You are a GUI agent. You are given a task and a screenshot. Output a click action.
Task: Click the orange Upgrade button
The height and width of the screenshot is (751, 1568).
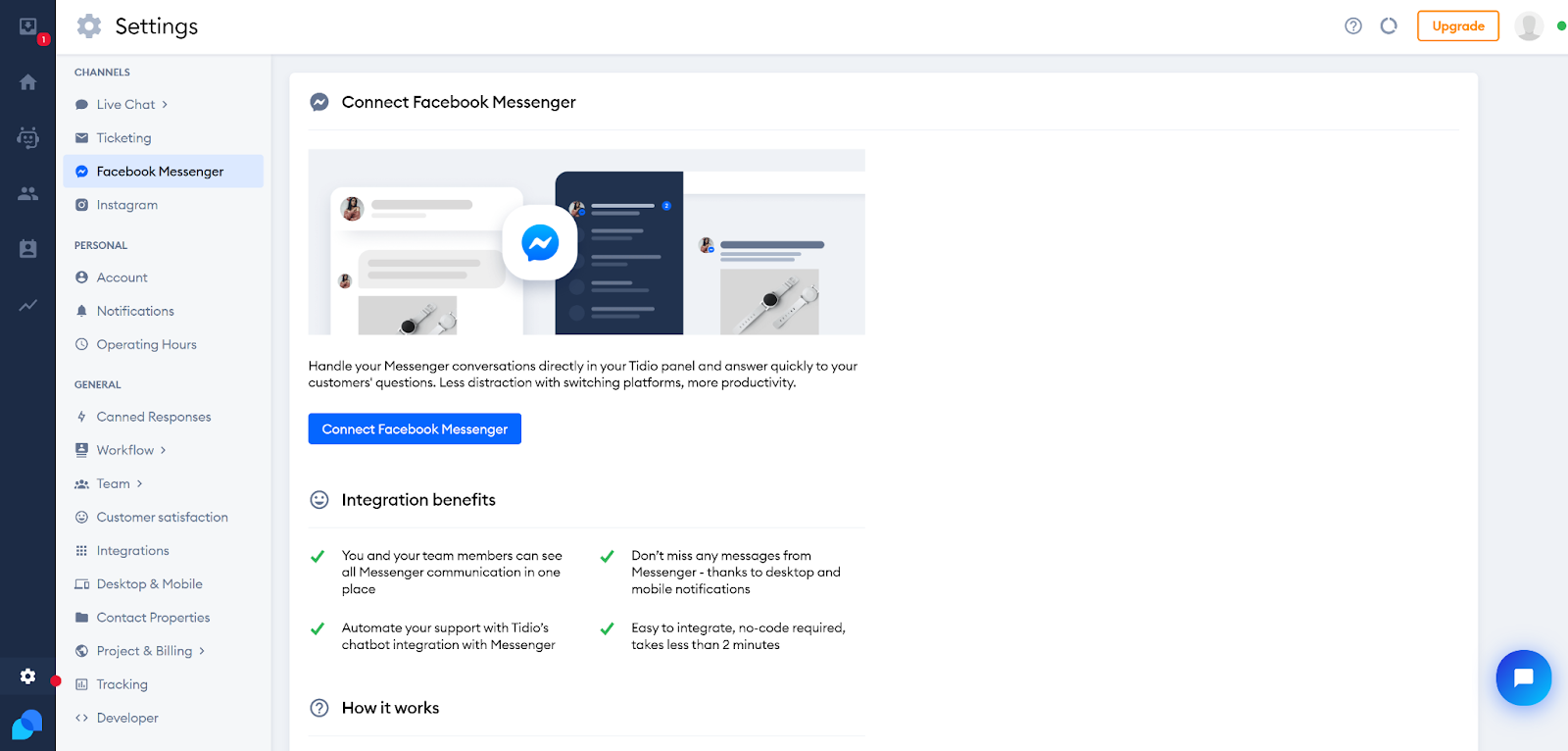[1457, 26]
